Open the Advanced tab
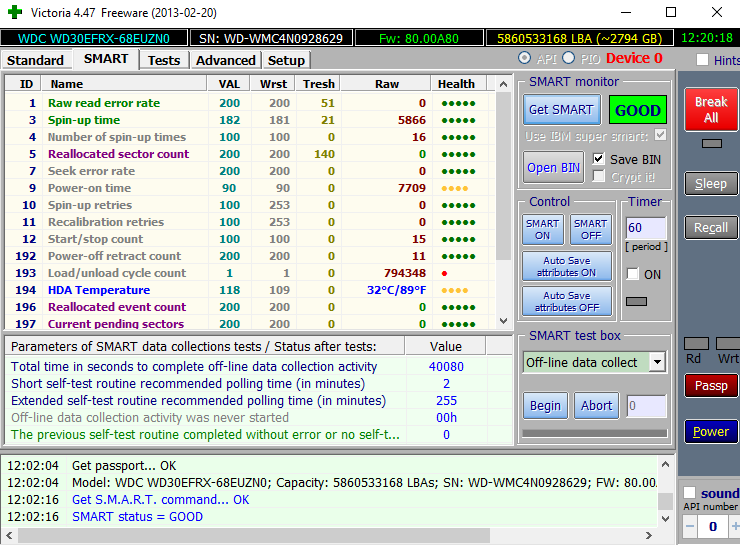The image size is (740, 545). 226,60
